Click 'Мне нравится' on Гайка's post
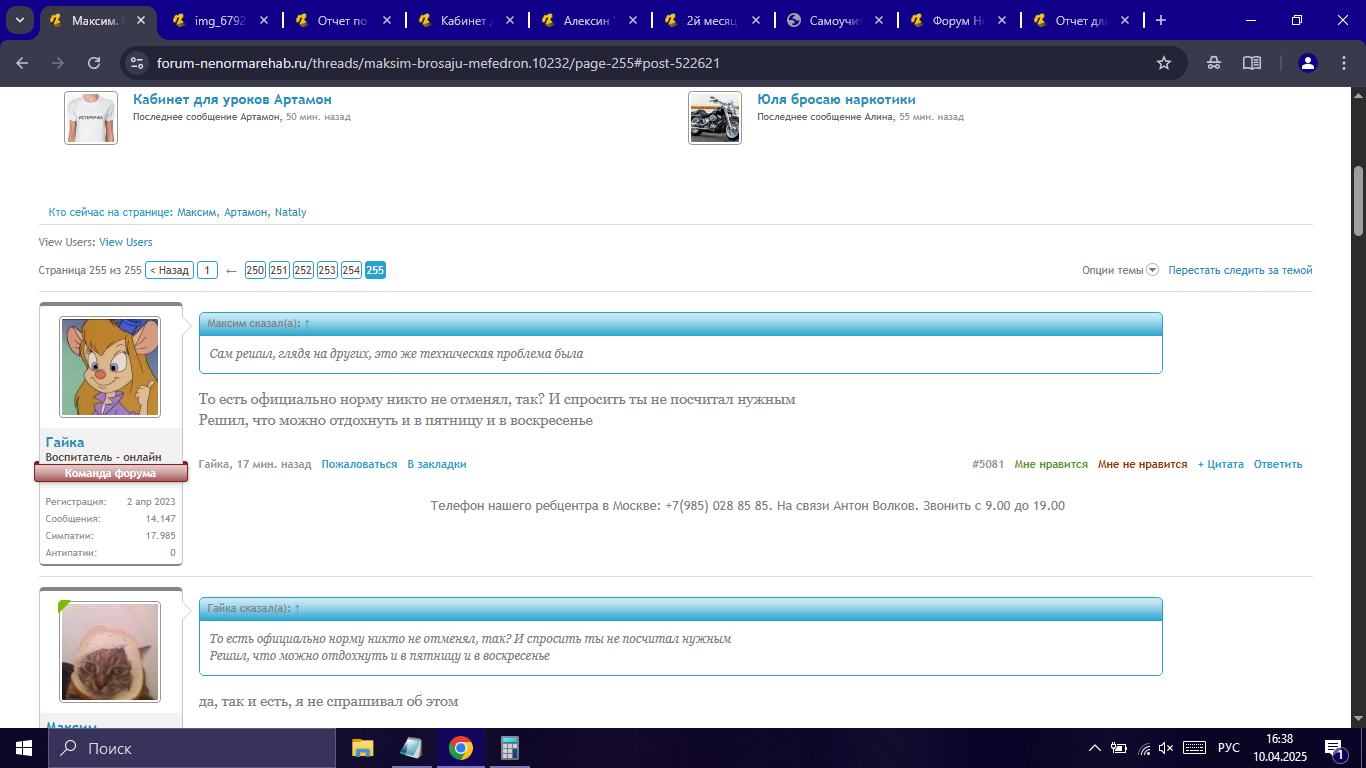1366x768 pixels. coord(1050,464)
